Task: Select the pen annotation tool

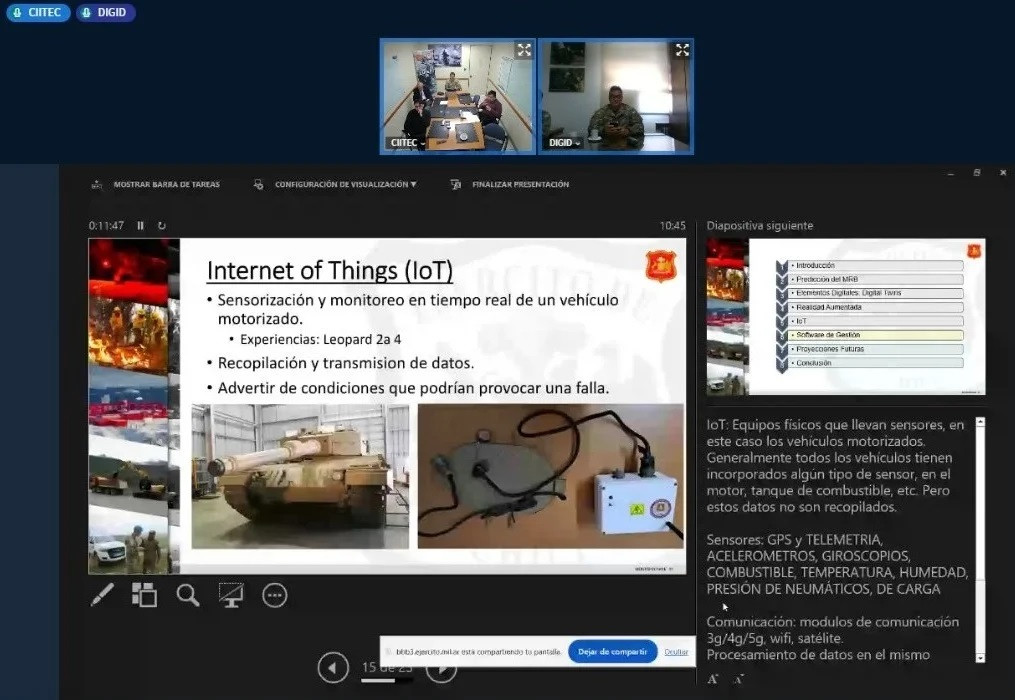Action: pos(101,595)
